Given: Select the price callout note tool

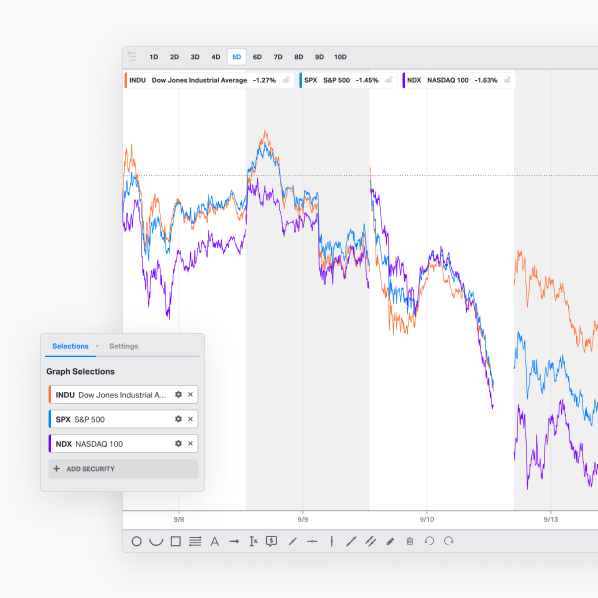Looking at the screenshot, I should tap(272, 541).
